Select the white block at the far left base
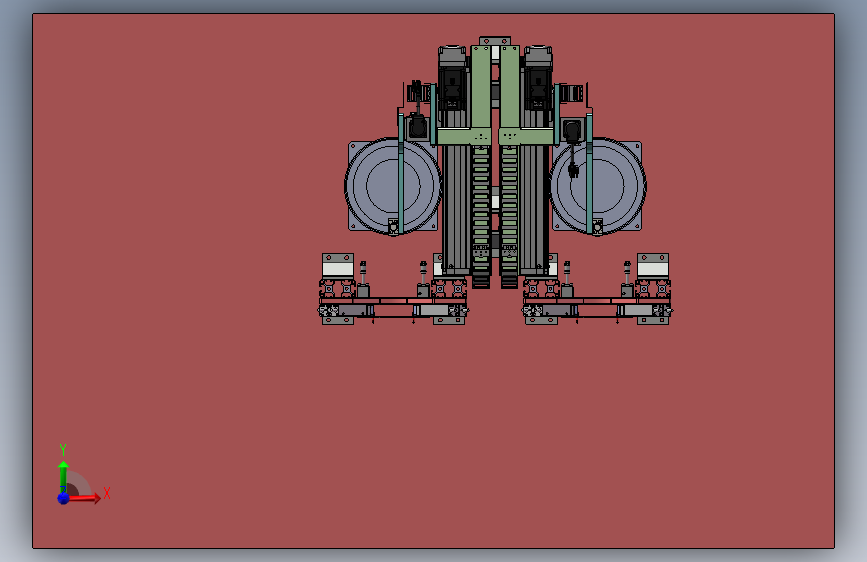867x562 pixels. click(338, 269)
